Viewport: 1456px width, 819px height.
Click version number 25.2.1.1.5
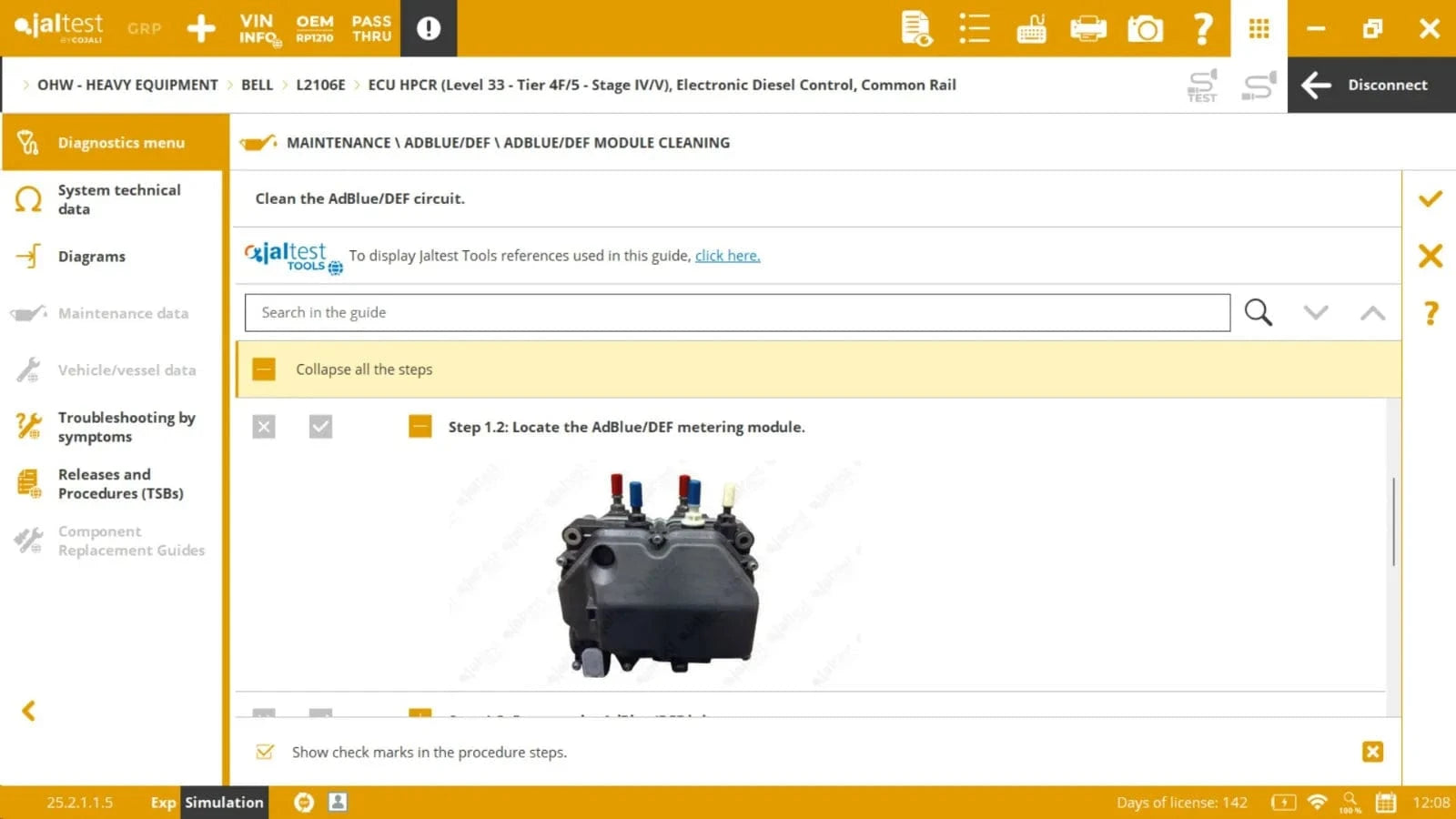tap(80, 803)
